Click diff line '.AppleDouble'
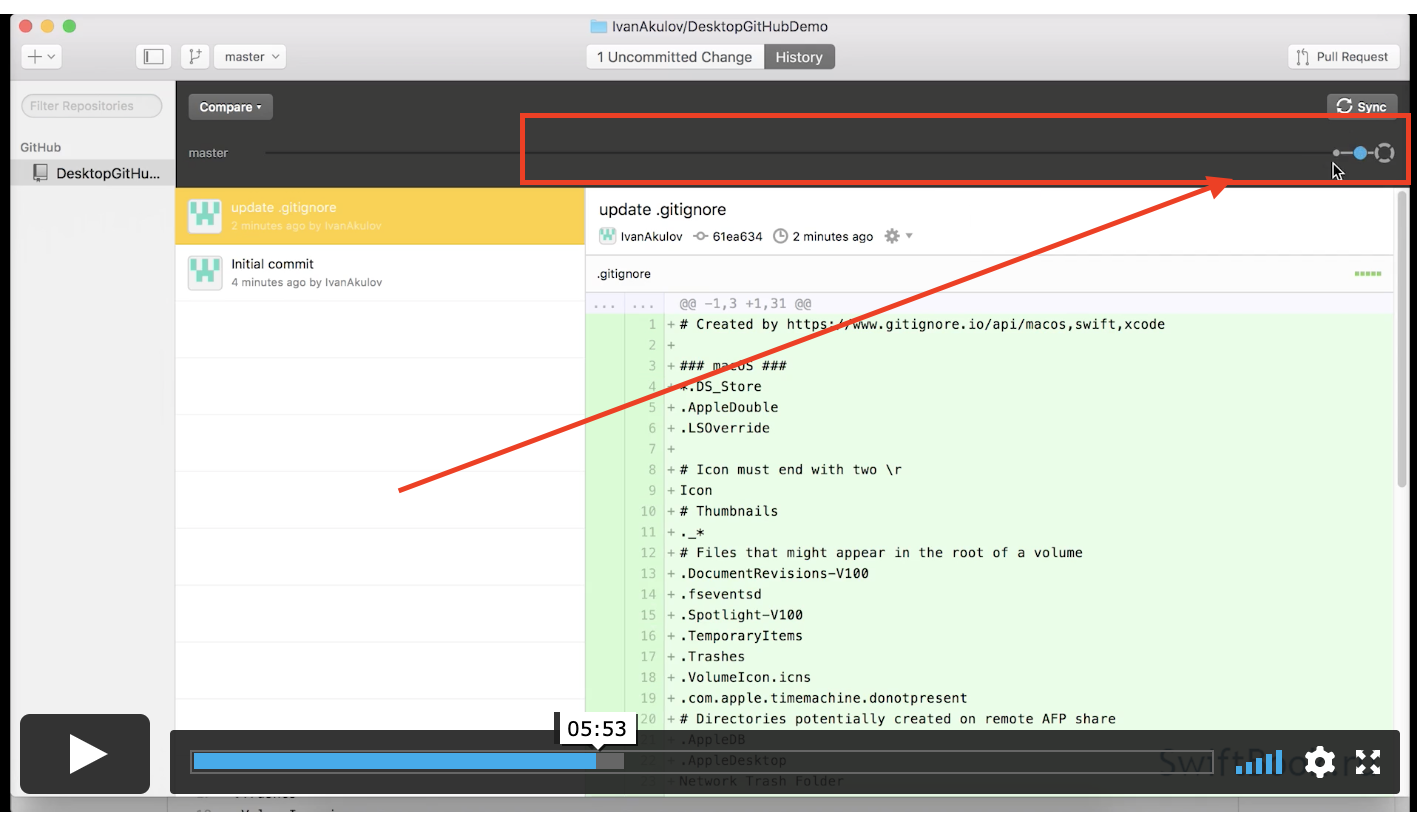Image resolution: width=1417 pixels, height=815 pixels. tap(729, 407)
